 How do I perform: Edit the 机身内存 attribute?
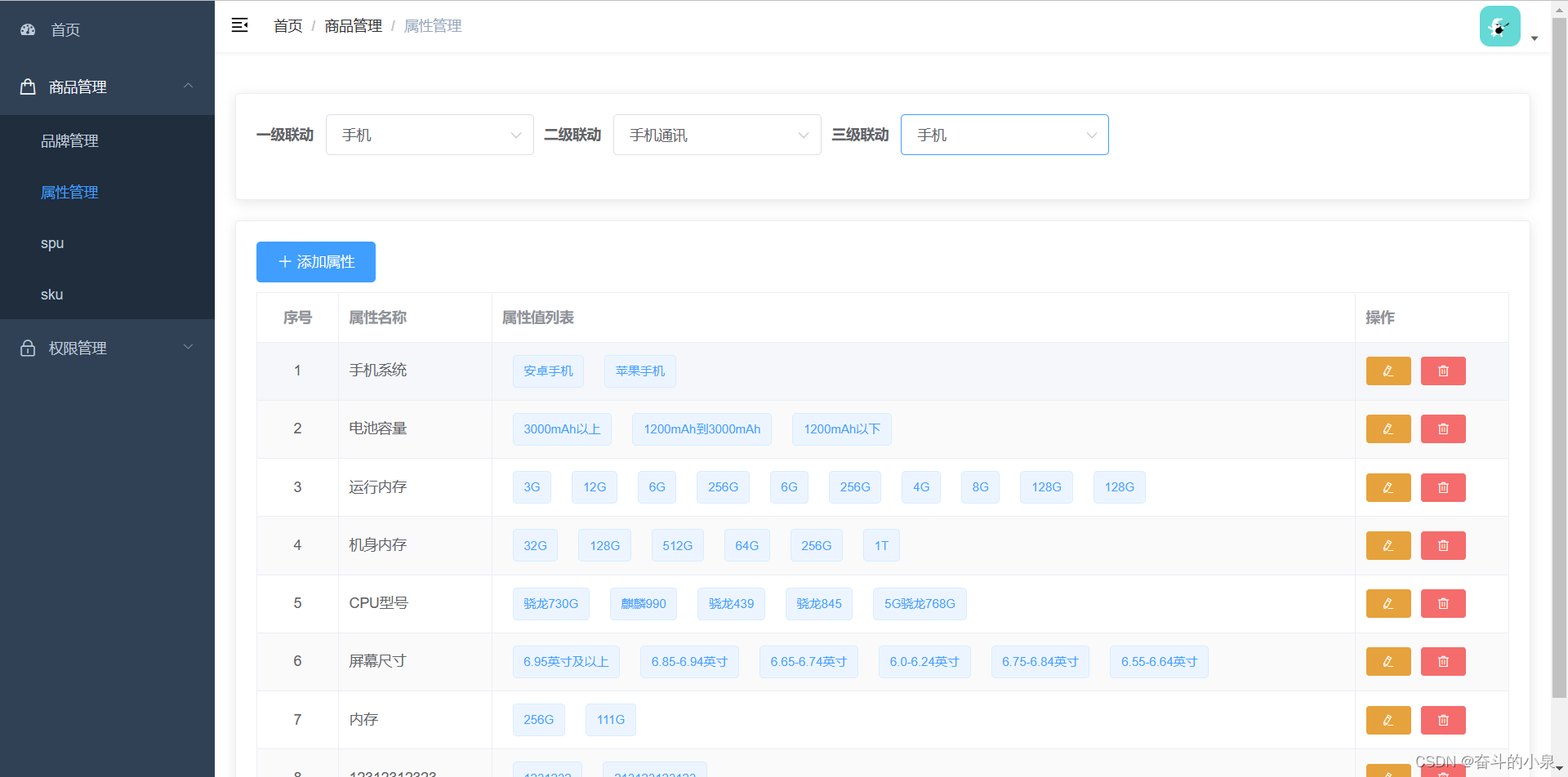point(1388,546)
